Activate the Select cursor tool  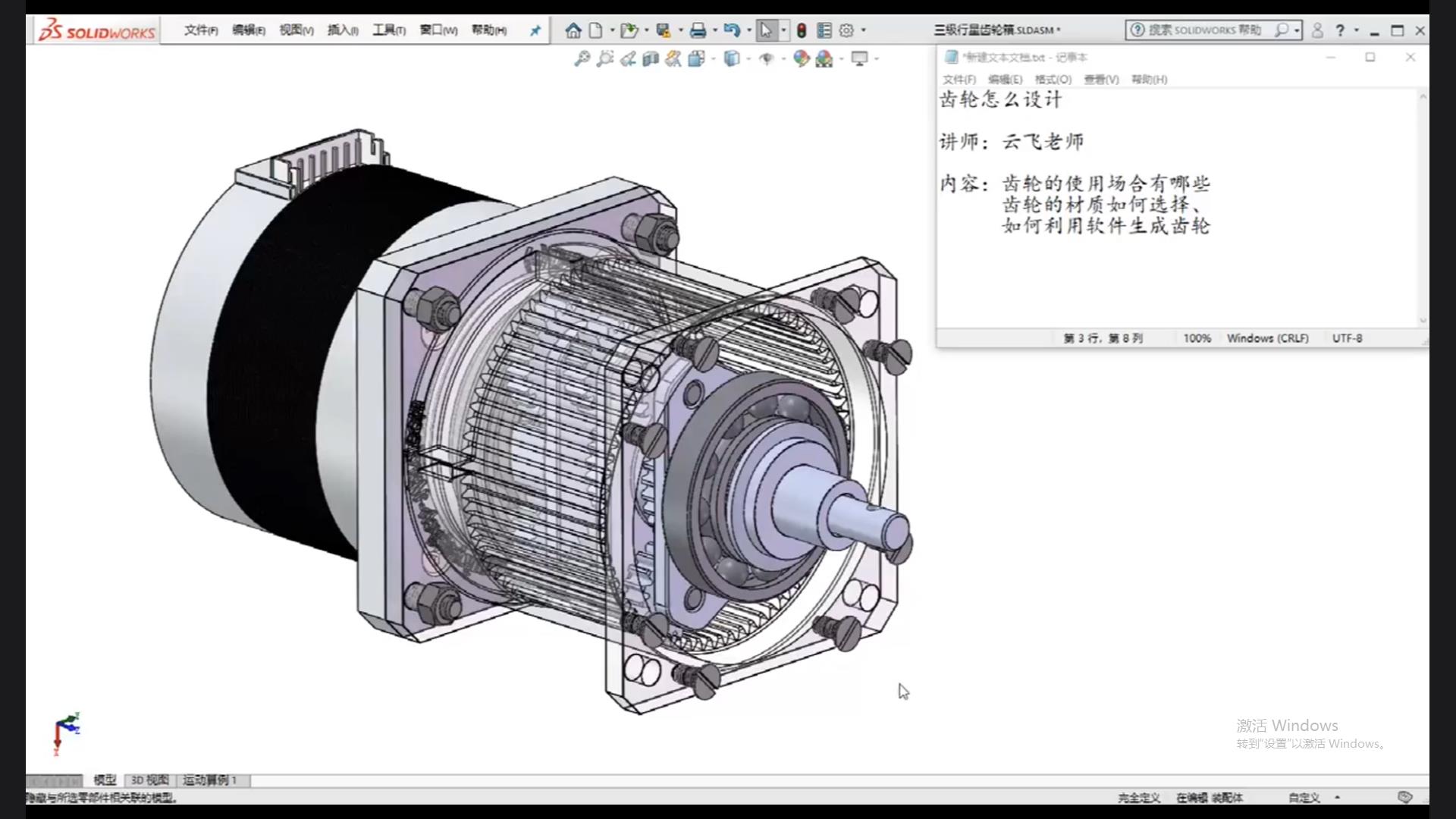click(x=766, y=30)
